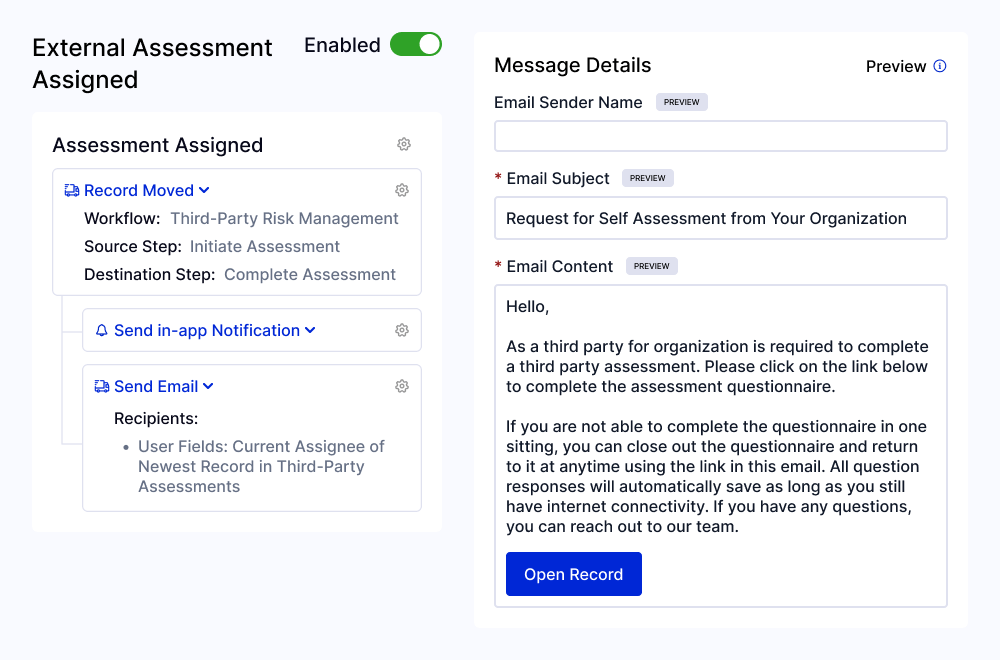Click inside the Email Content body text
1000x660 pixels.
click(x=718, y=435)
